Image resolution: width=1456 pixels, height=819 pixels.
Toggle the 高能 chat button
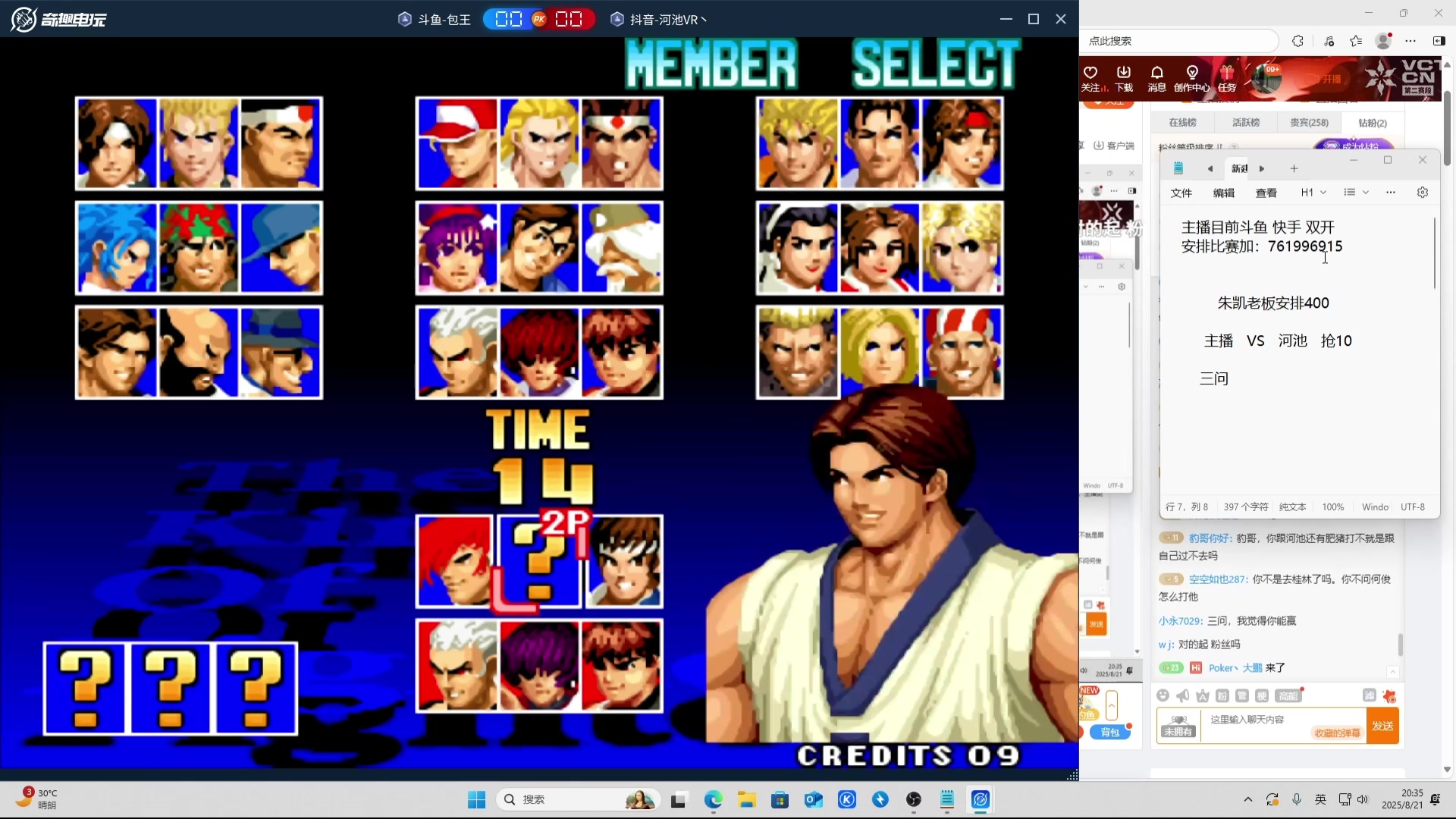click(x=1288, y=696)
